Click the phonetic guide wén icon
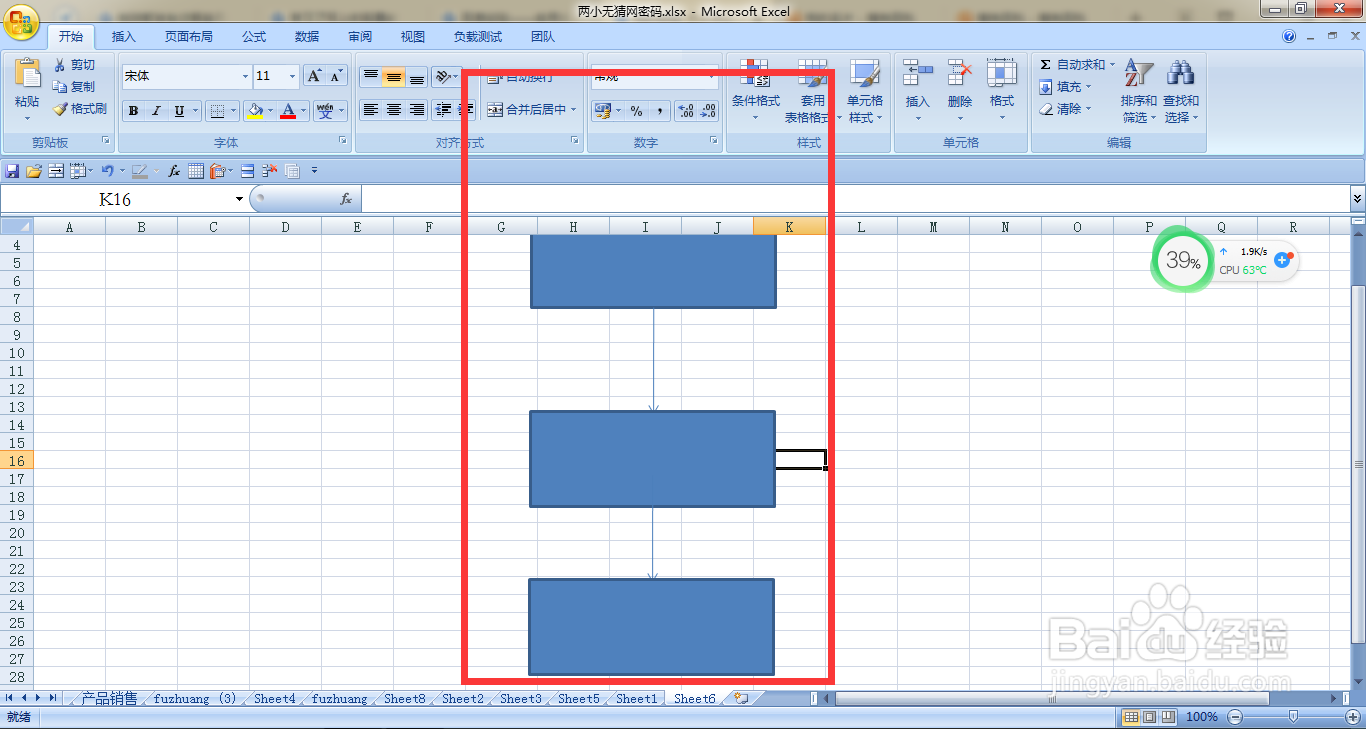This screenshot has width=1366, height=729. tap(325, 110)
